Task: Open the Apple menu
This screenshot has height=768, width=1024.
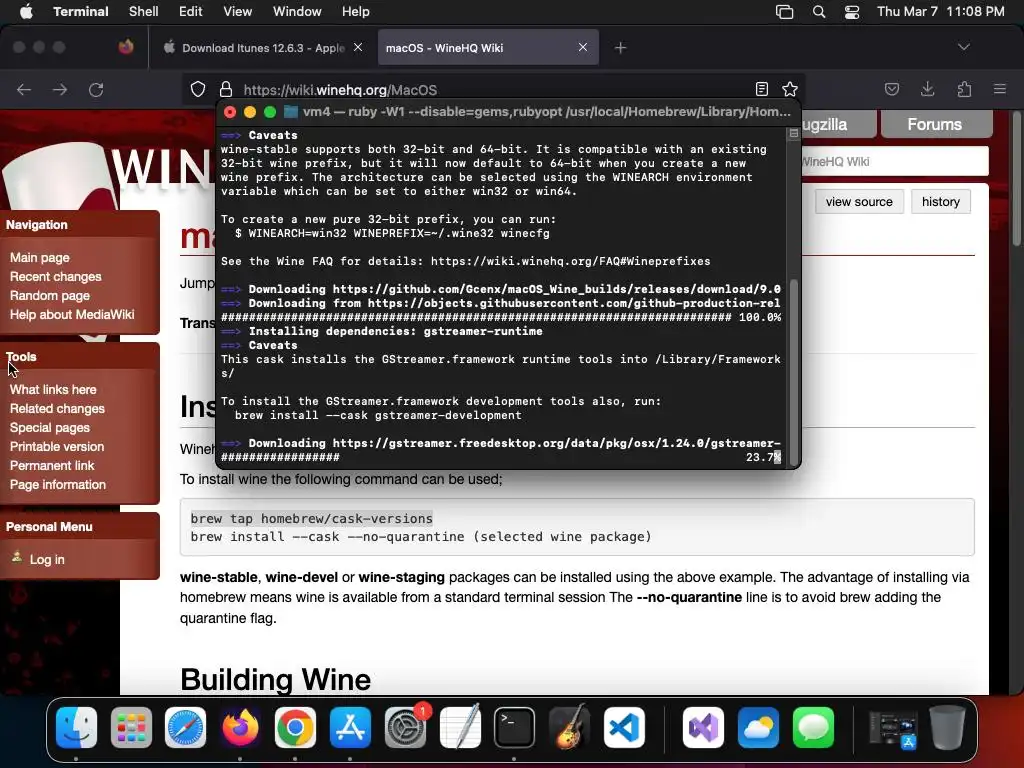Action: 26,12
